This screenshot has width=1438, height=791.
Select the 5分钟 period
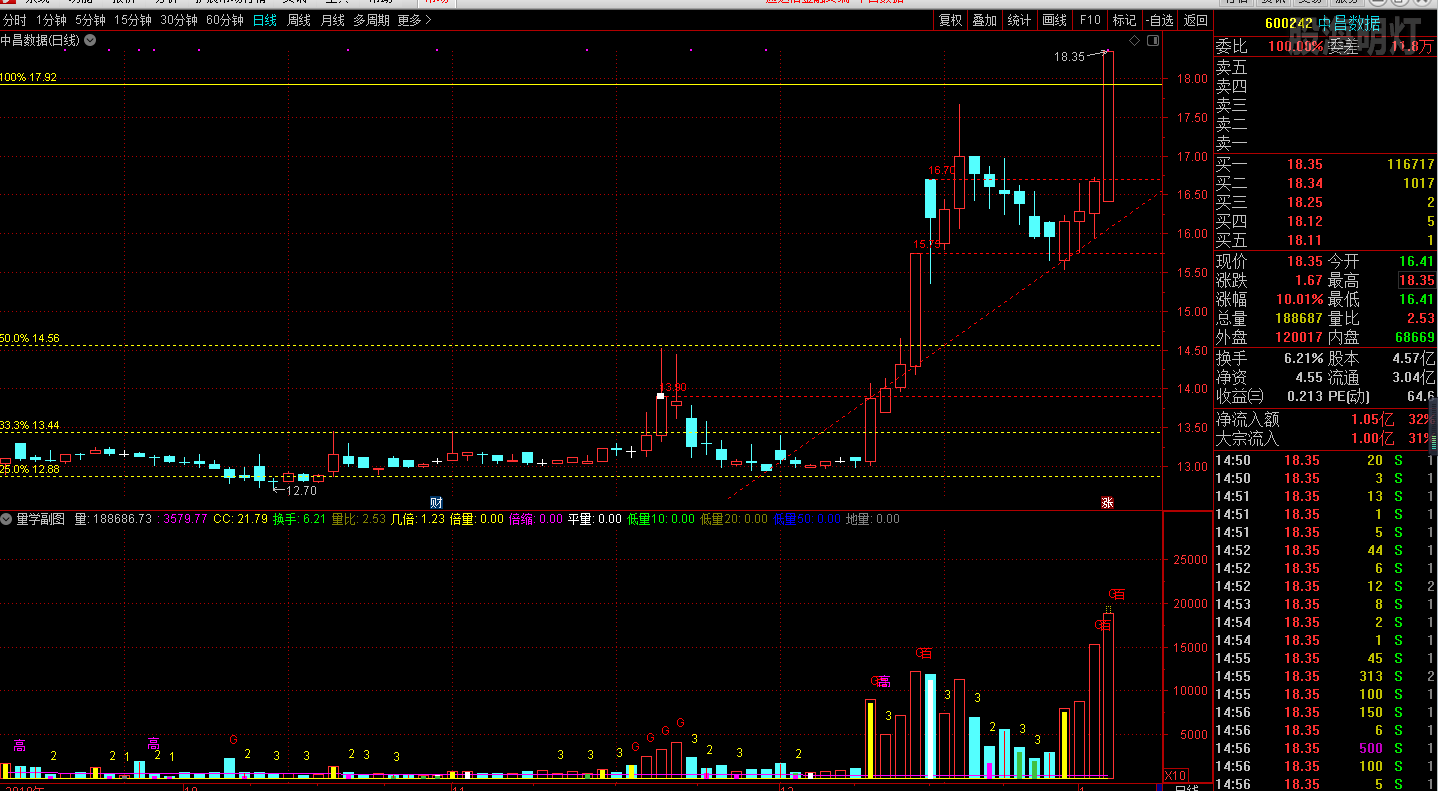(90, 20)
